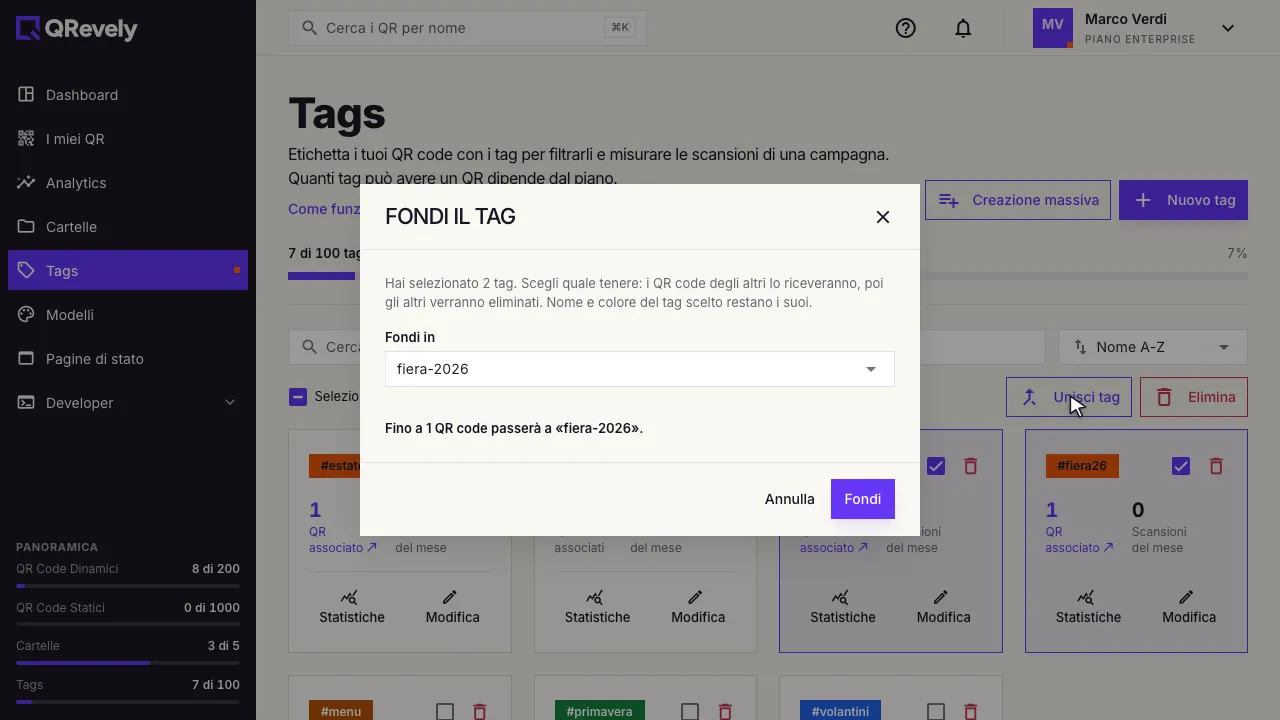Toggle the select-all tags checkbox
Screen dimensions: 1280x720
(x=298, y=397)
